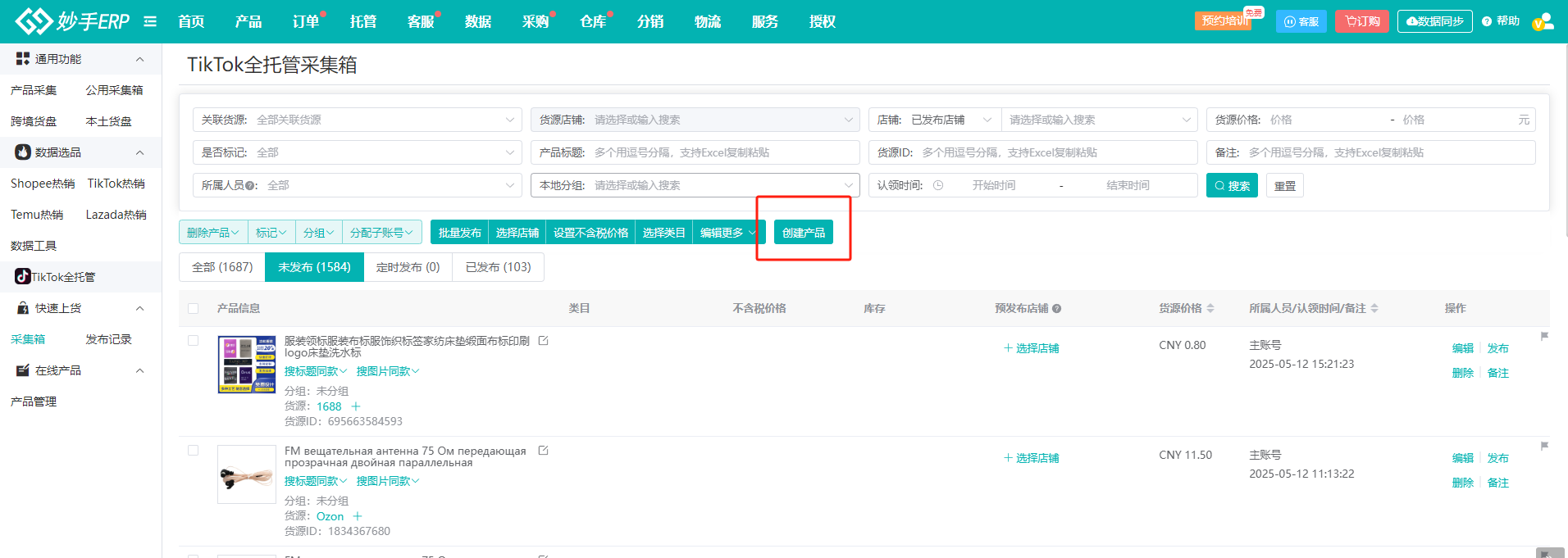This screenshot has width=1568, height=558.
Task: Open the 预约培训 banner button
Action: (x=1224, y=21)
